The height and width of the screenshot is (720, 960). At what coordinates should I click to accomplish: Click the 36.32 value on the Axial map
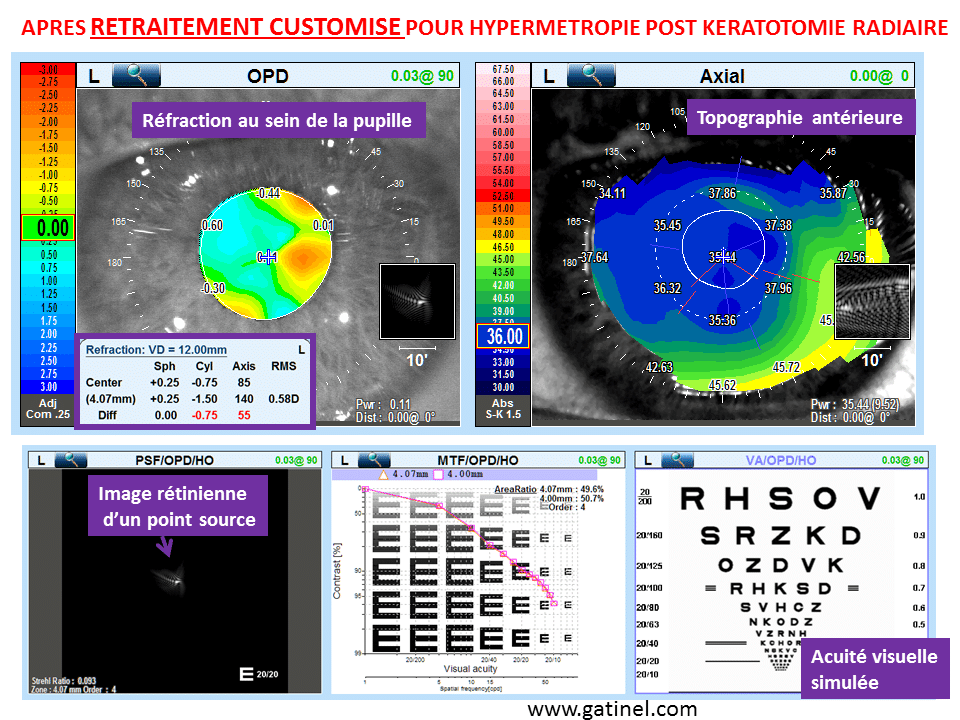pos(667,288)
